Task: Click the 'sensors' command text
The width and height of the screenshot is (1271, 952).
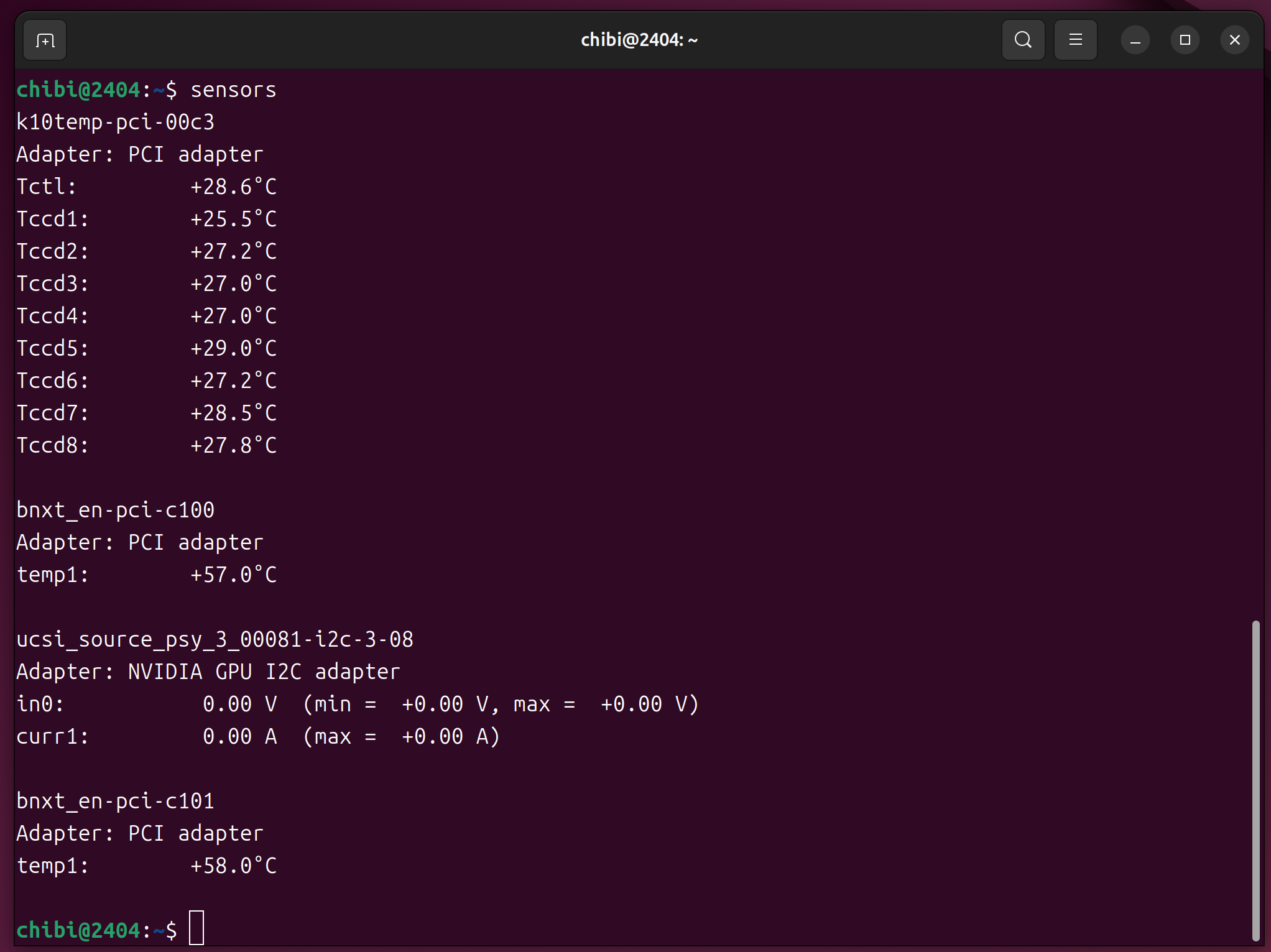Action: [233, 90]
